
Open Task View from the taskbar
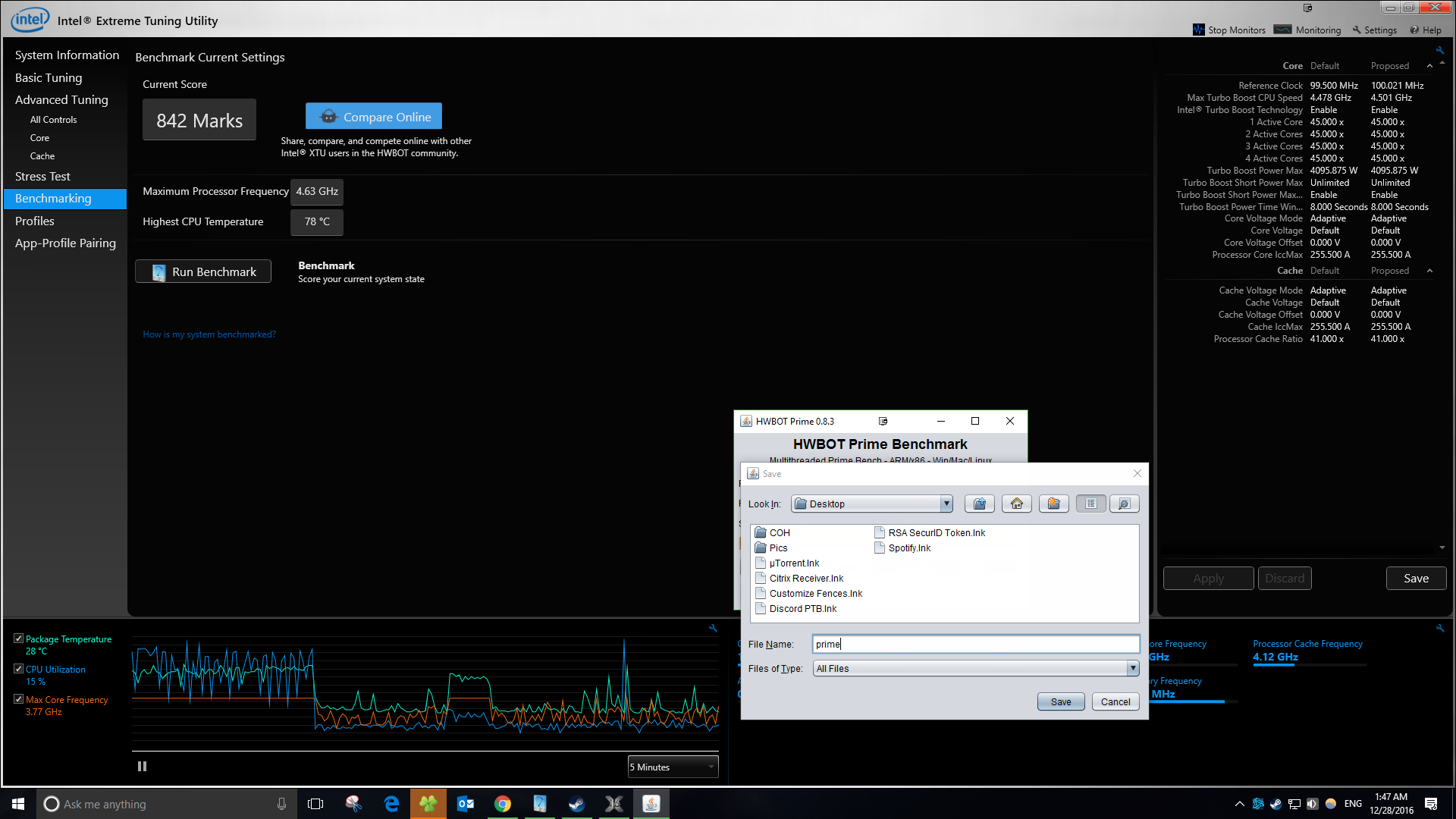click(x=315, y=804)
